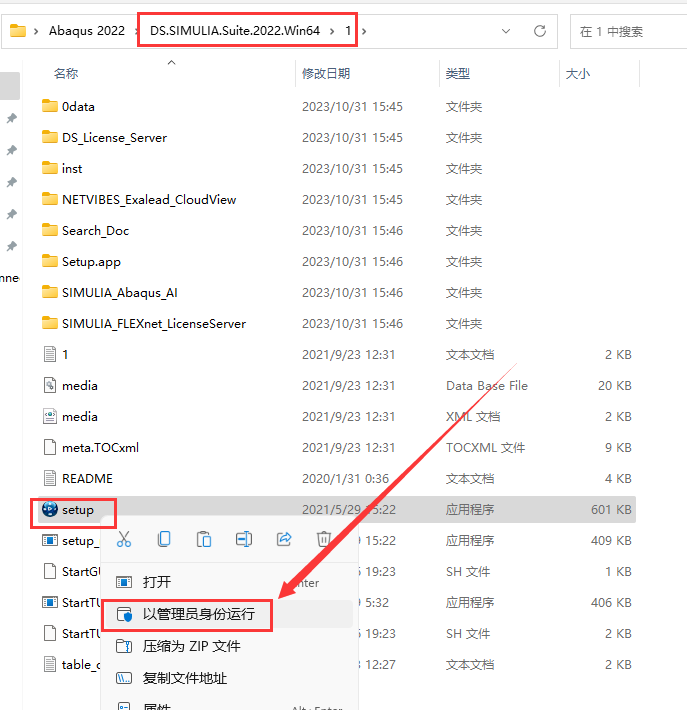
Task: Click the refresh icon in address bar
Action: coord(539,31)
